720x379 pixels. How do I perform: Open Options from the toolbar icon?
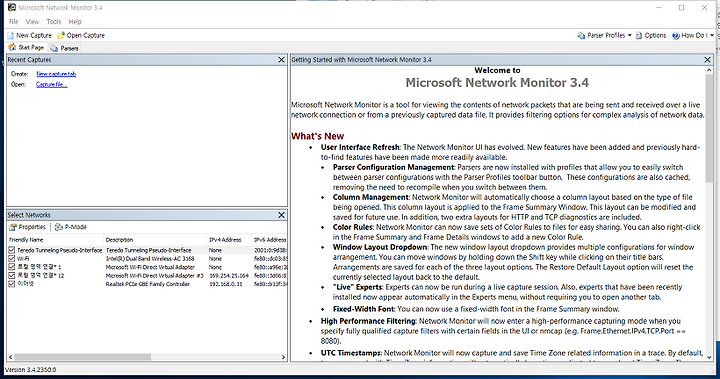[639, 35]
